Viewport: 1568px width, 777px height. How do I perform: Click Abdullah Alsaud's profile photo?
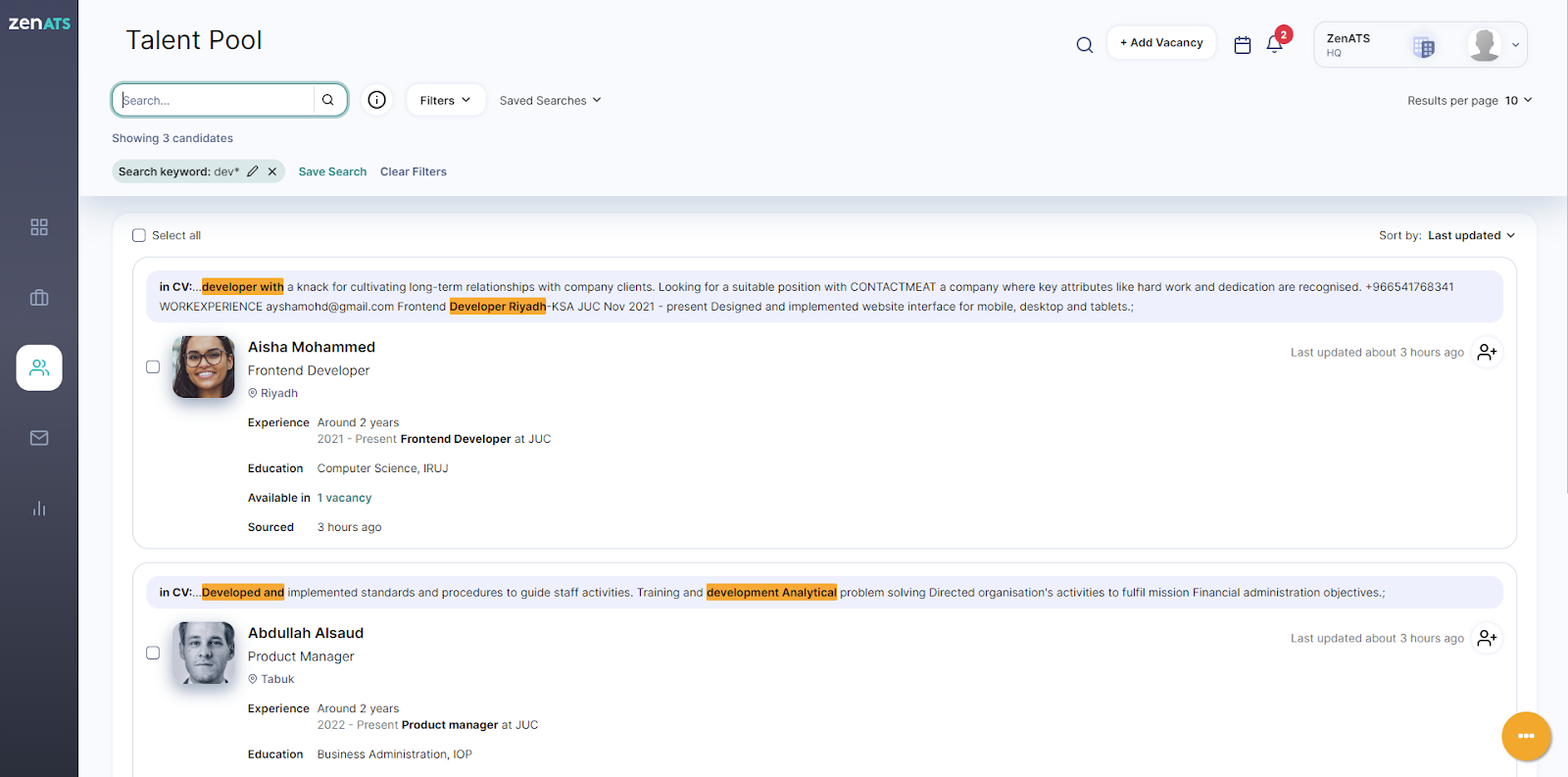[204, 653]
